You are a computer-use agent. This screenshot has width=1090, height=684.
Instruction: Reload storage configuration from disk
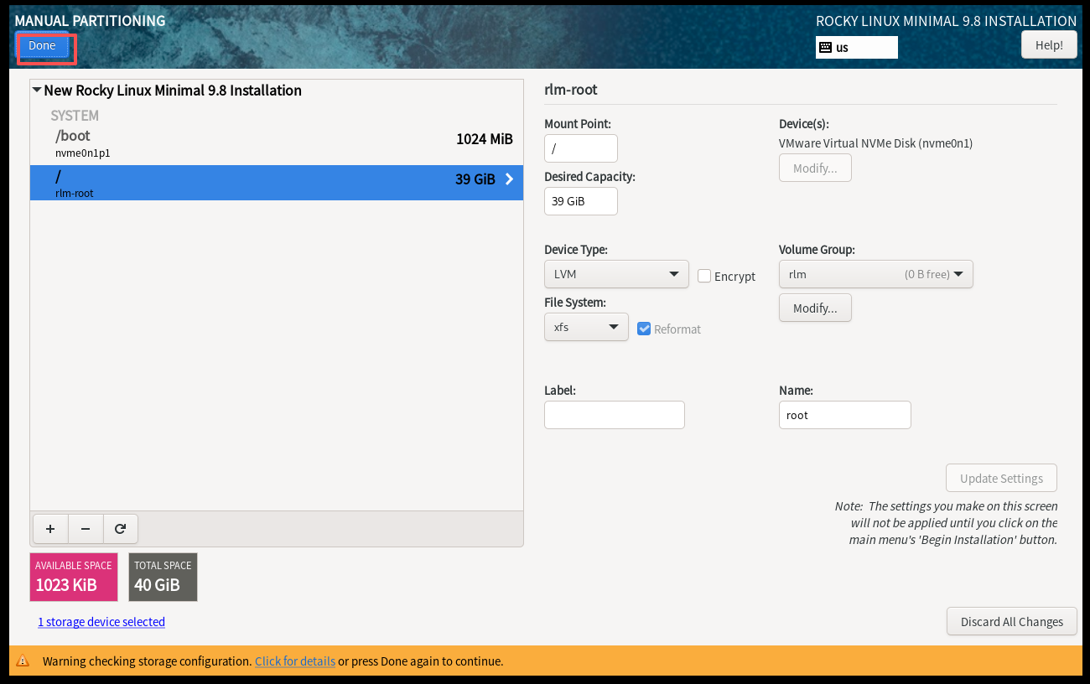(x=120, y=529)
